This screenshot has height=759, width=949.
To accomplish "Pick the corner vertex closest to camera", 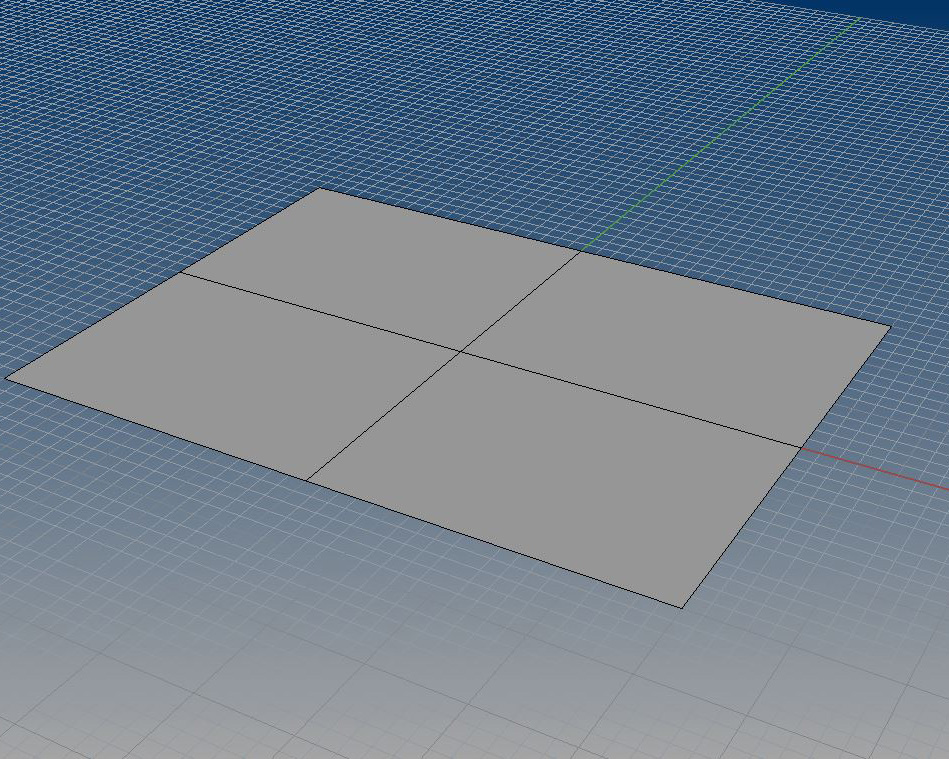I will click(x=682, y=607).
